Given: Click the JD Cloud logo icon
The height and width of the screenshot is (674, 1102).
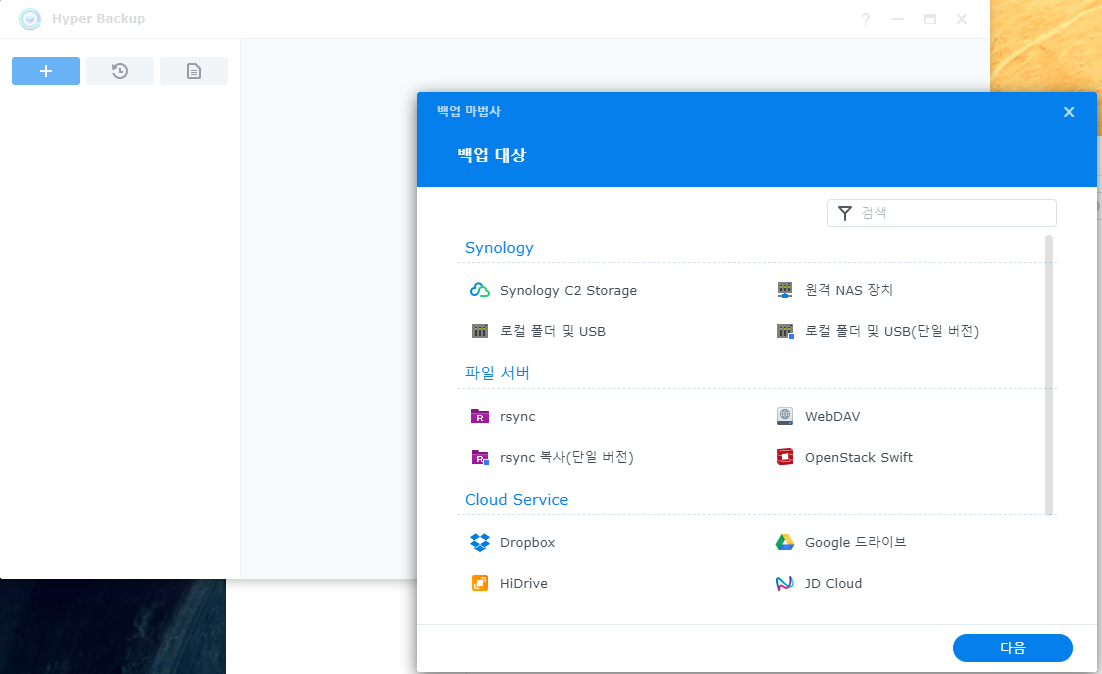Looking at the screenshot, I should coord(785,583).
